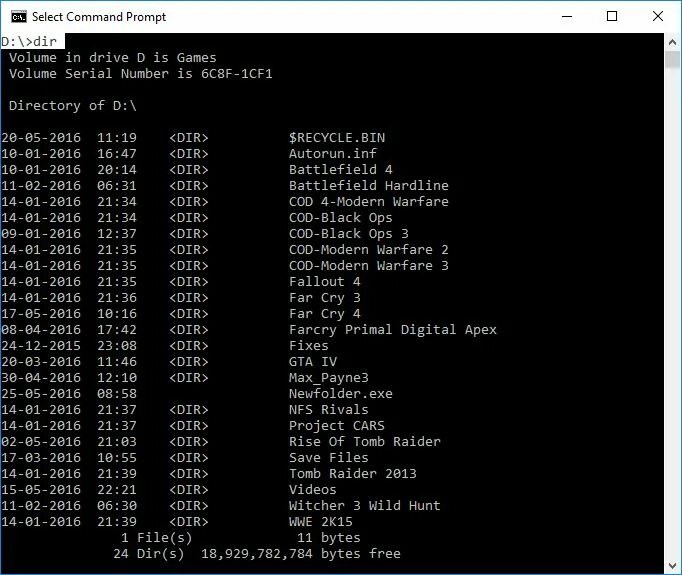The image size is (682, 575).
Task: Click the vertical scrollbar thumb
Action: coord(672,60)
